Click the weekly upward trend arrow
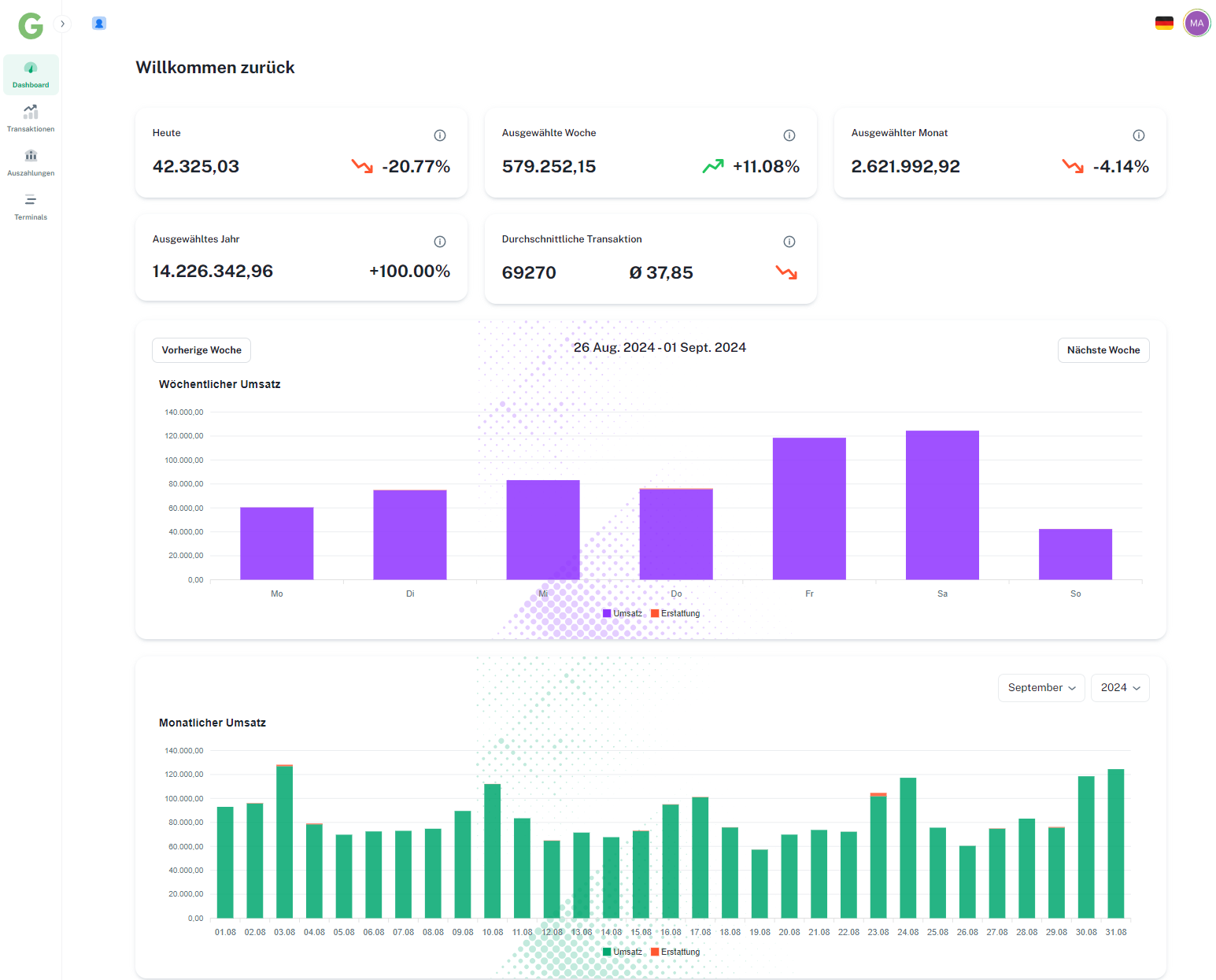 713,166
